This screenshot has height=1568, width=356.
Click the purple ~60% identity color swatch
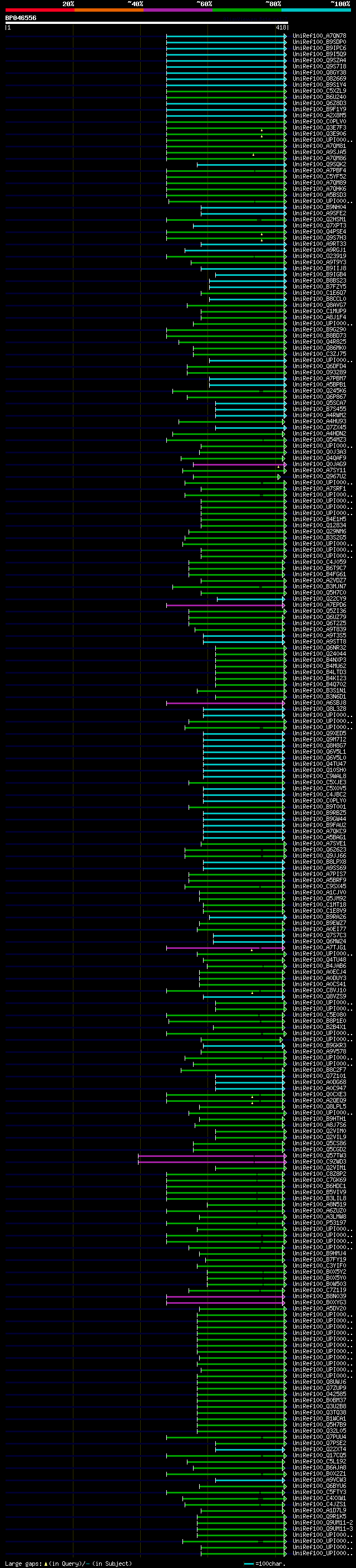(x=177, y=10)
